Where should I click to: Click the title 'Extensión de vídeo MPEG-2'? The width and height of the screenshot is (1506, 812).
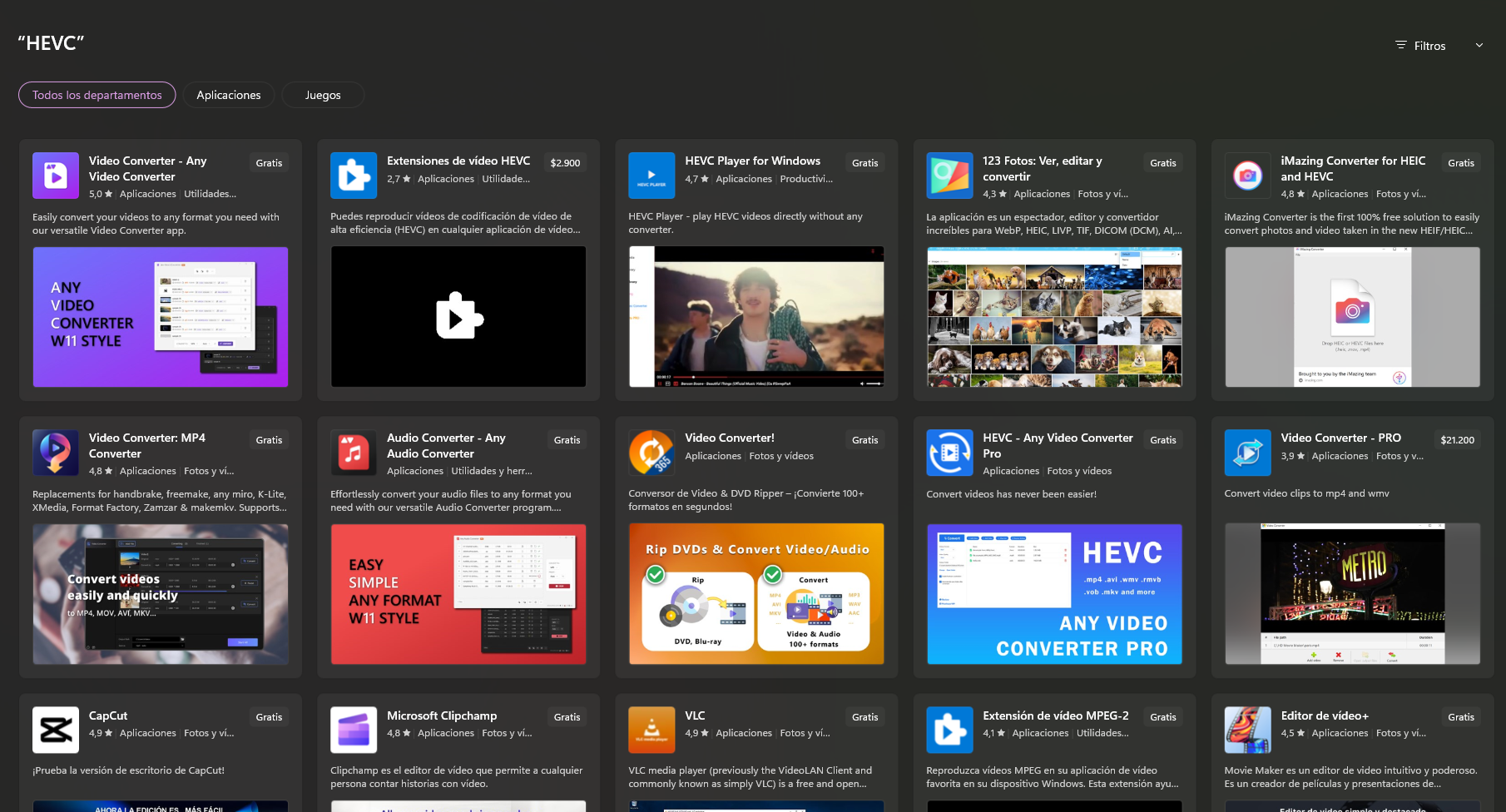(1056, 715)
